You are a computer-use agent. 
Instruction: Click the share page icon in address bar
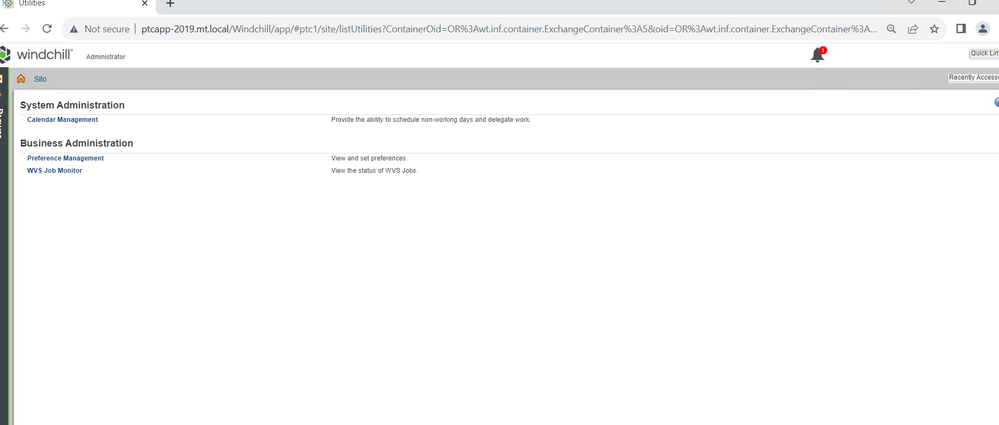(913, 29)
